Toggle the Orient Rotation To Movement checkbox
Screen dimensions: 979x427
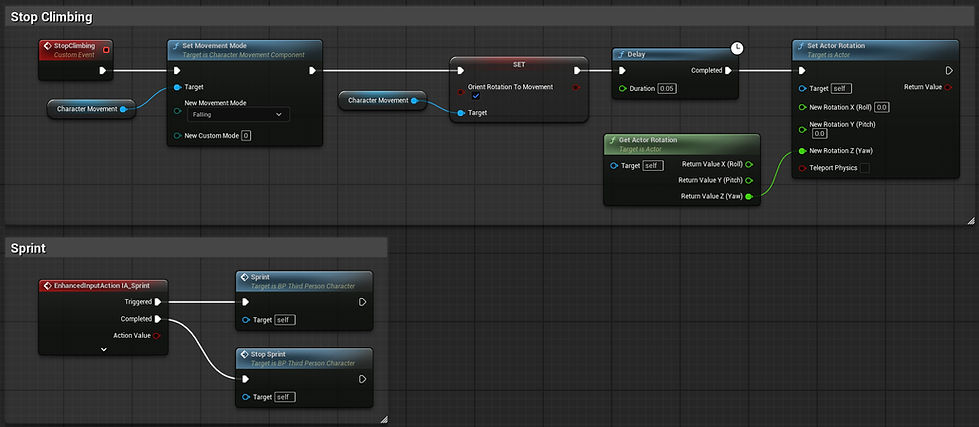pyautogui.click(x=476, y=97)
